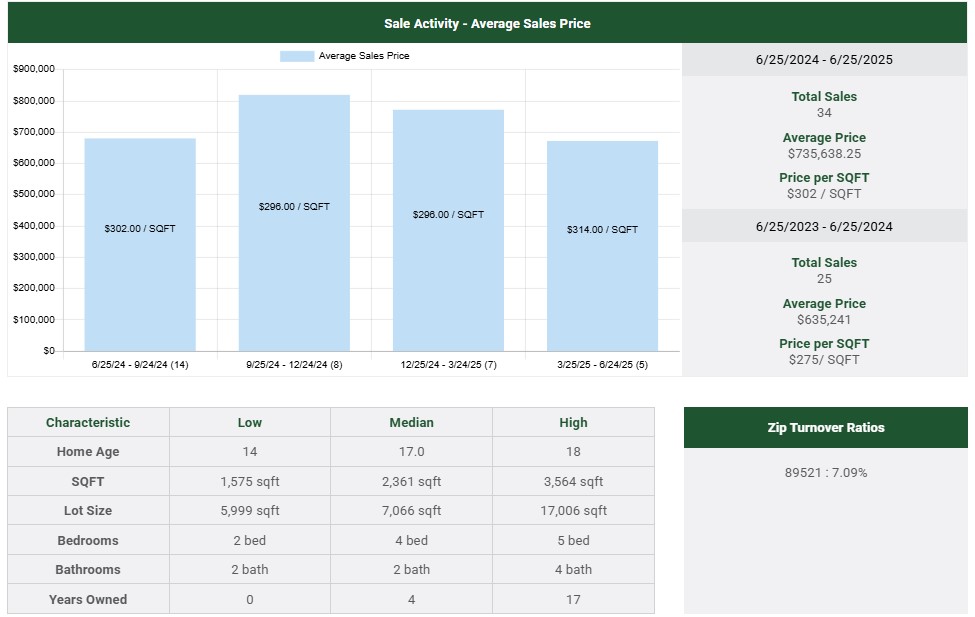Select the Home Age row label
The image size is (975, 617).
tap(88, 452)
